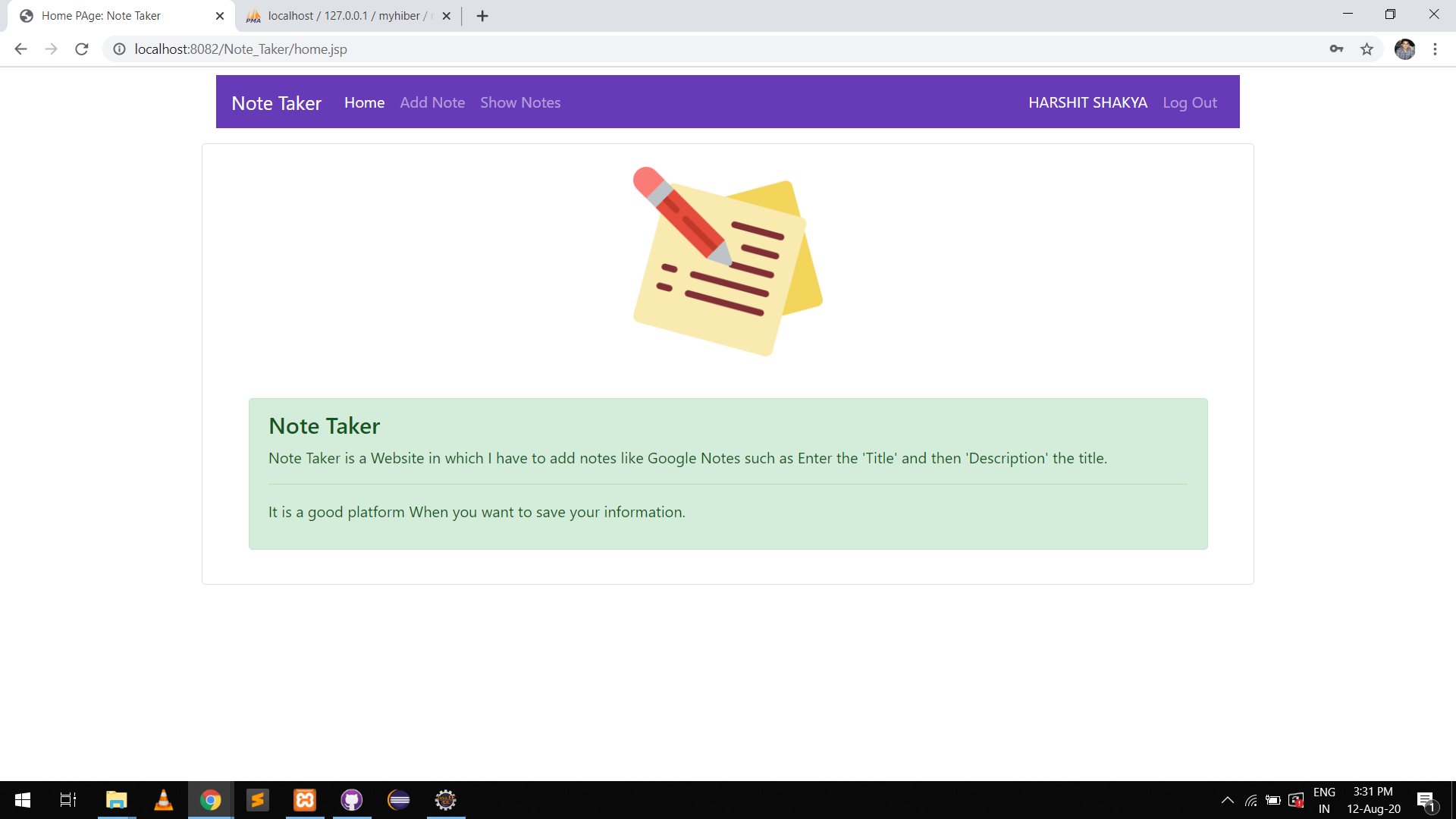Close the Home PAge: Note Taker tab
1456x819 pixels.
220,16
